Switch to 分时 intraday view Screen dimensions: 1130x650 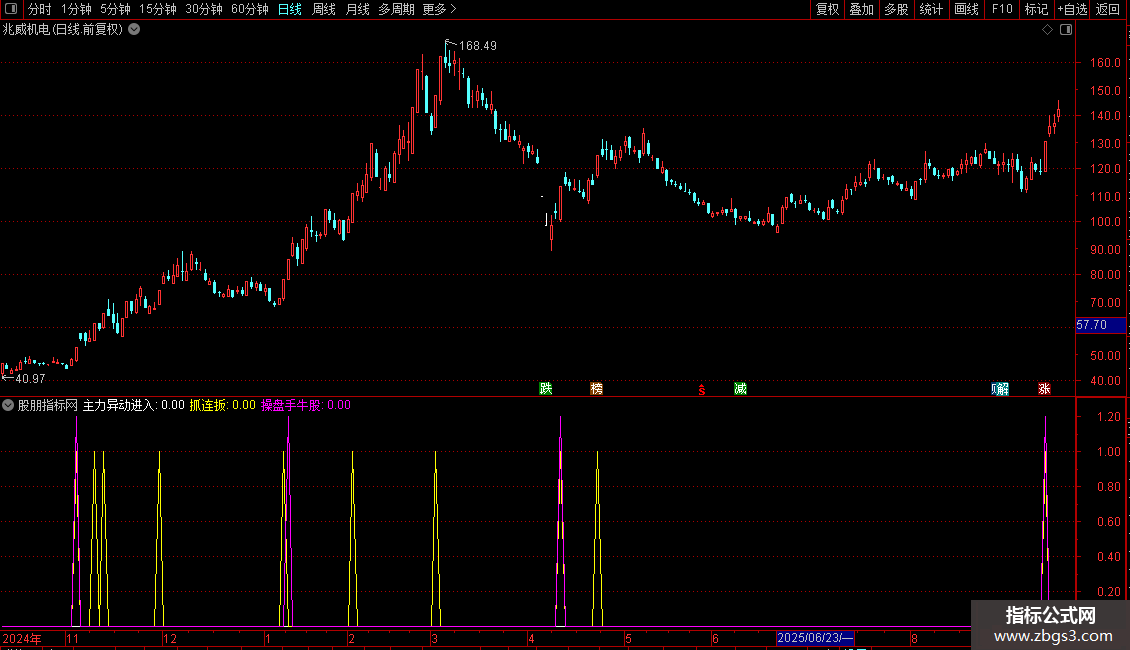click(x=40, y=9)
